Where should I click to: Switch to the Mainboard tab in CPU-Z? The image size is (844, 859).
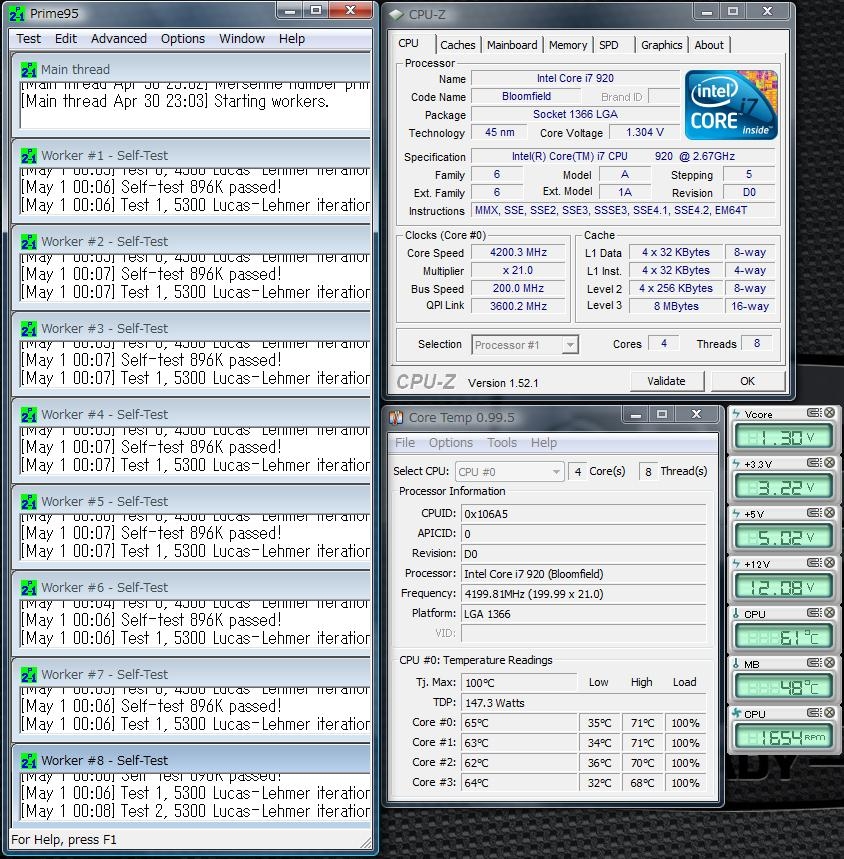point(512,45)
